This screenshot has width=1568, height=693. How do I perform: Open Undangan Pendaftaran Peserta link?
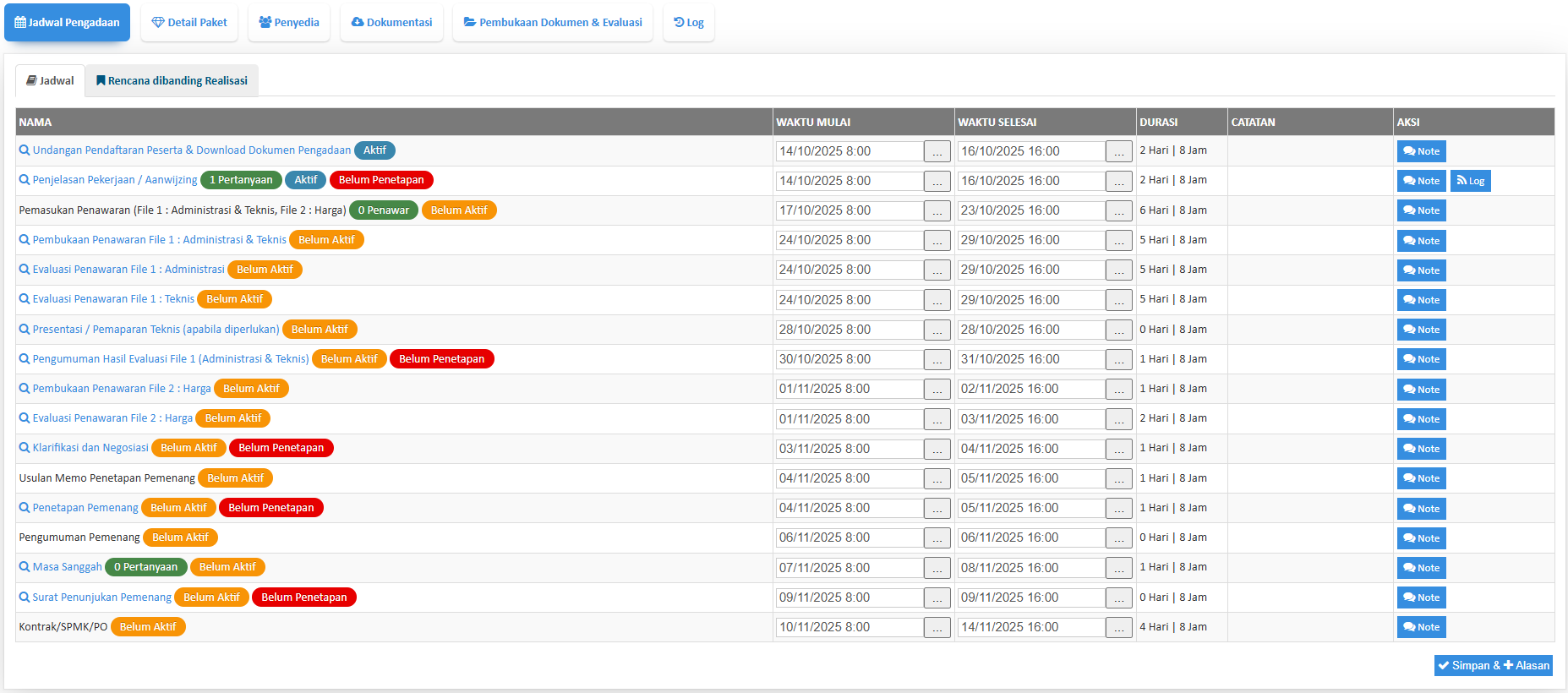click(x=191, y=150)
